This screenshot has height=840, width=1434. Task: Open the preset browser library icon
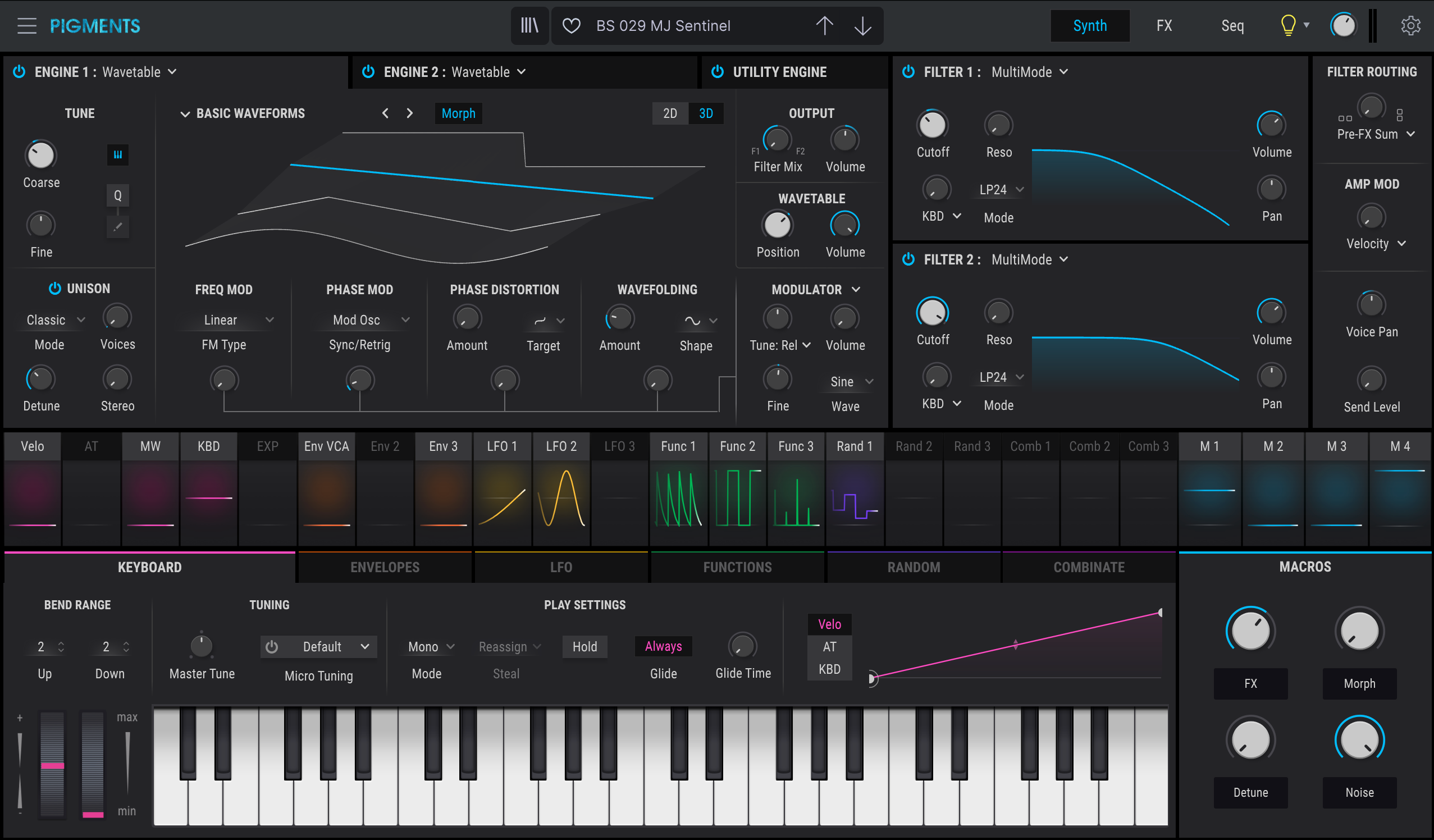[529, 26]
